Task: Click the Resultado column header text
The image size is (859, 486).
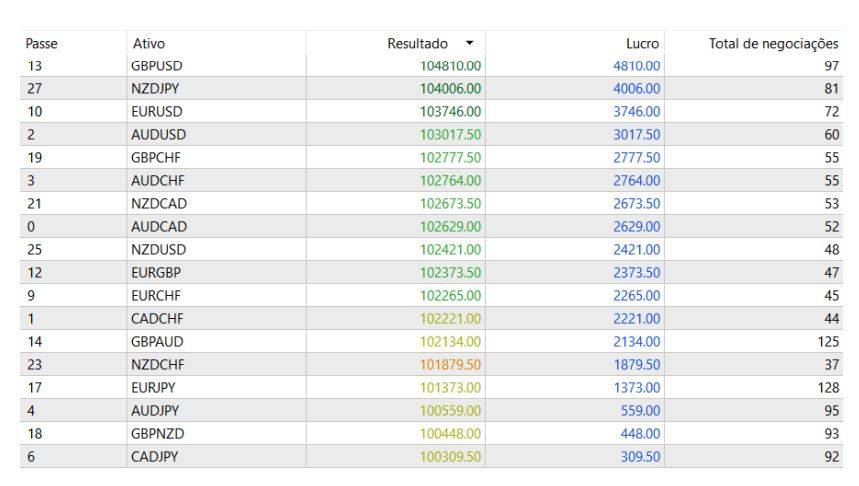Action: point(417,44)
